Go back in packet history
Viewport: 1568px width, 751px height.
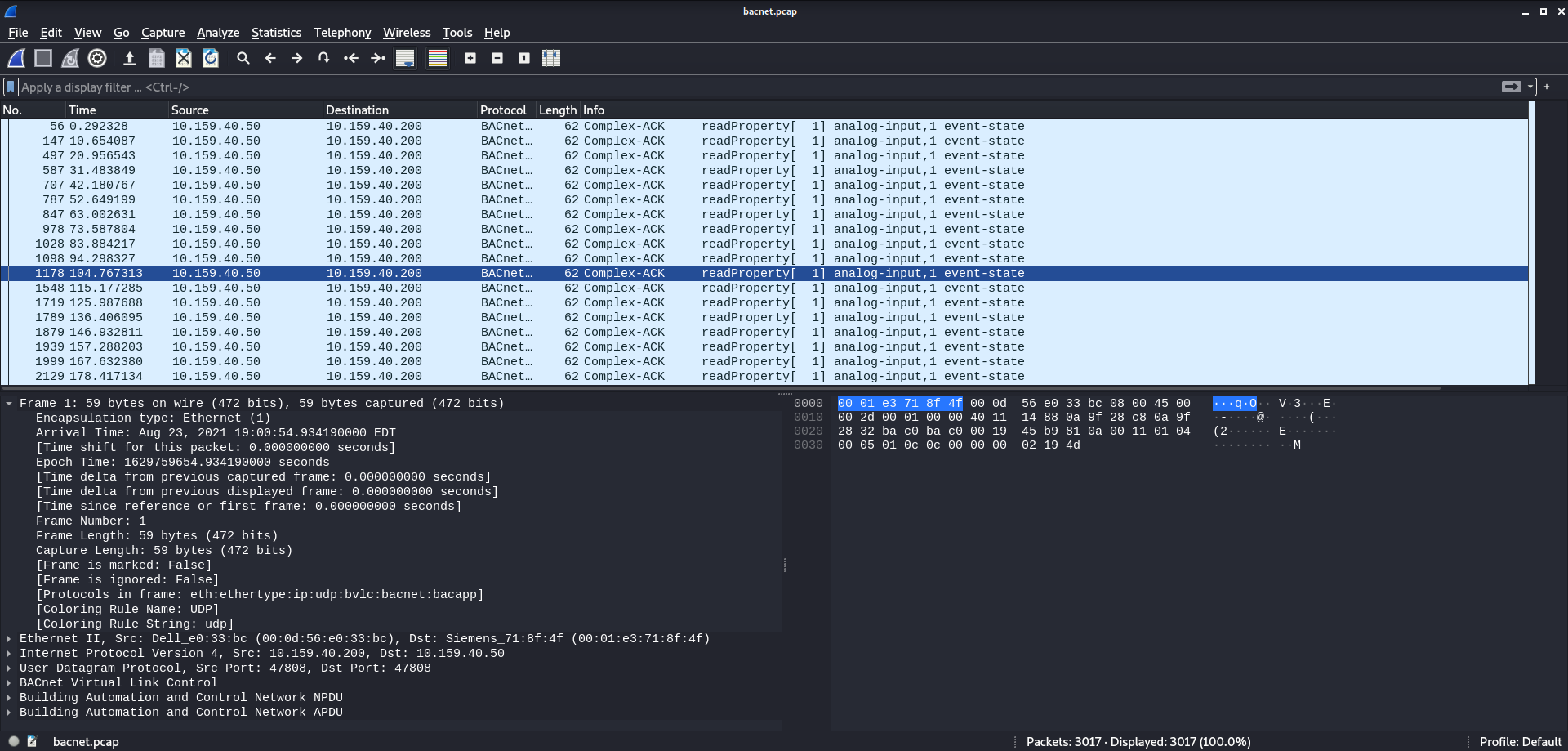[x=270, y=58]
